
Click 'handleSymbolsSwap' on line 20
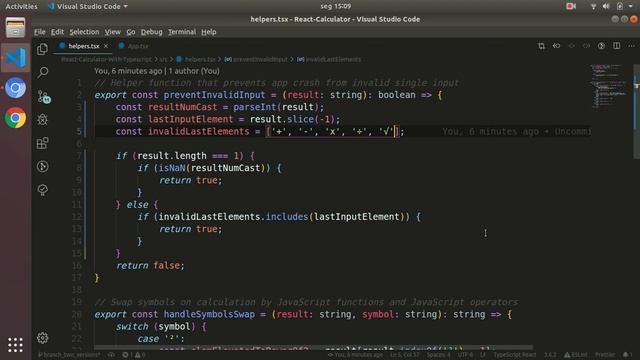click(x=209, y=314)
